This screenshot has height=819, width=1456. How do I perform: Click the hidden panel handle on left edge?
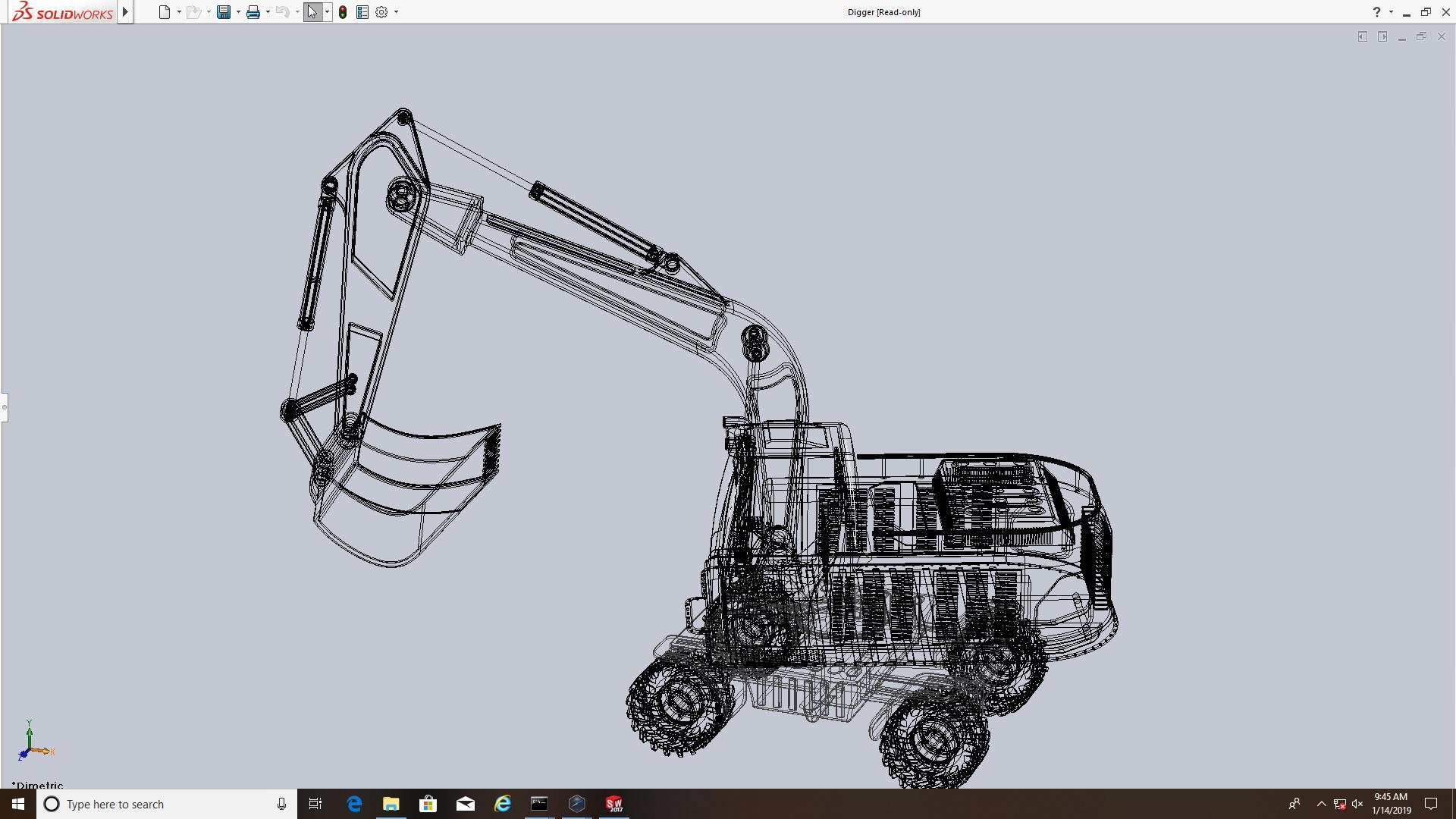pyautogui.click(x=4, y=407)
